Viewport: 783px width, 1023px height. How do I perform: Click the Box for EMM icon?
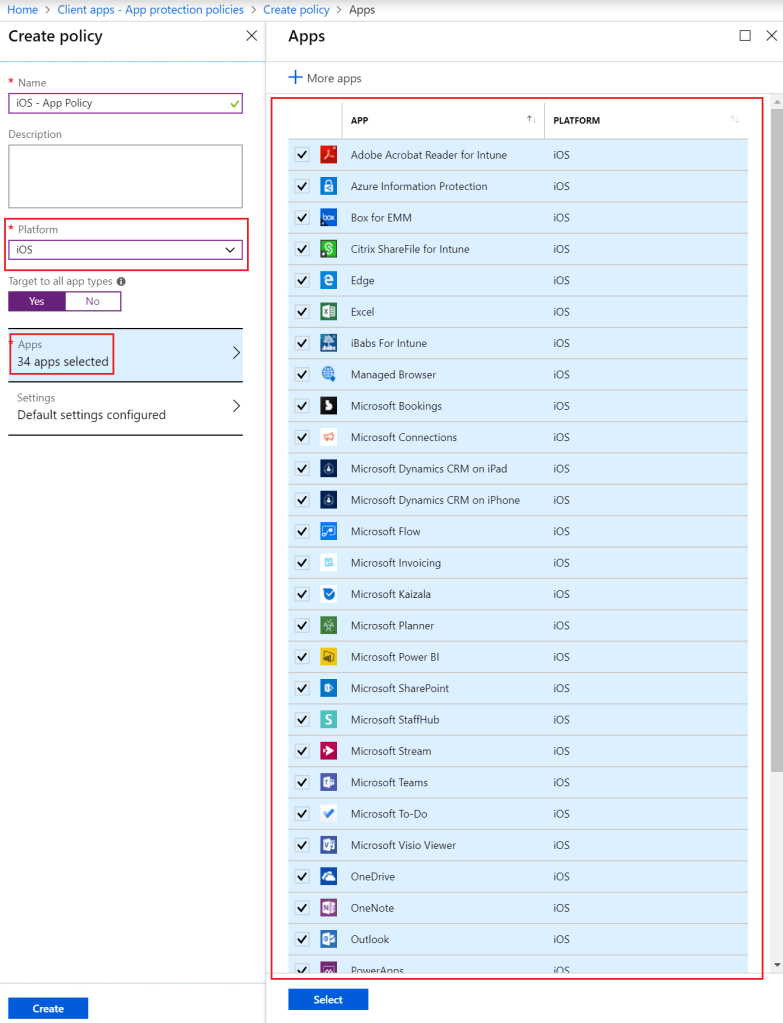click(x=328, y=218)
